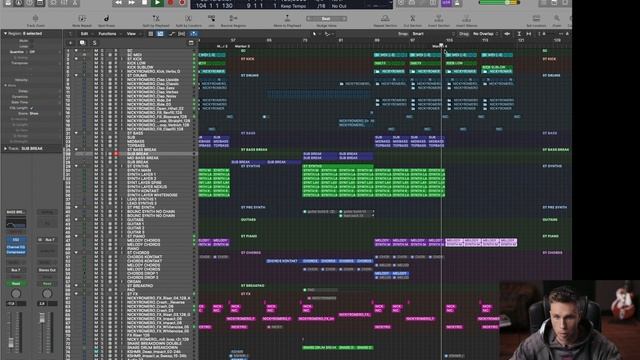
Task: Open the Drag No Overlap dropdown
Action: [486, 34]
